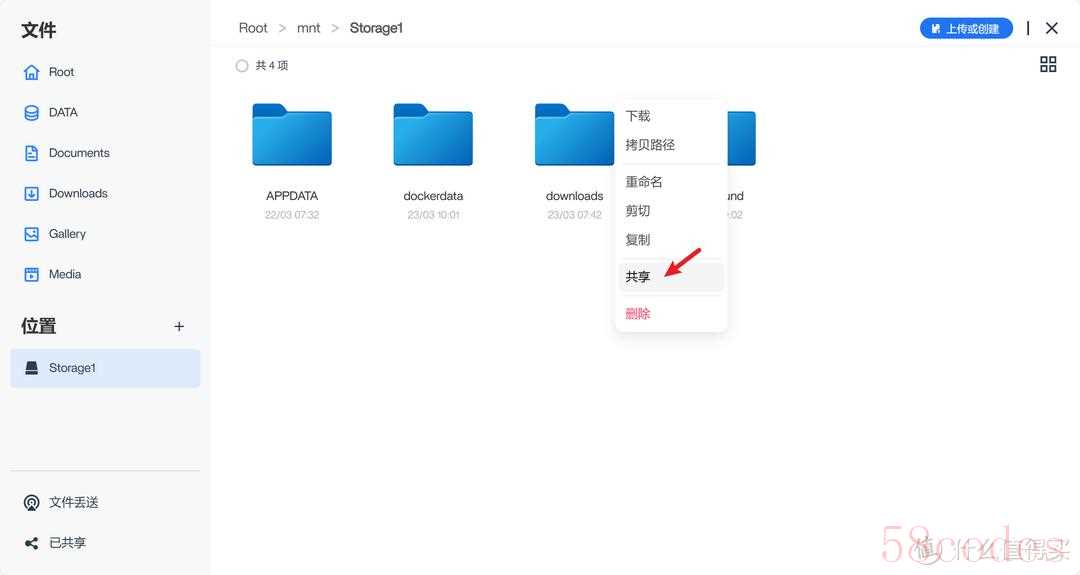Open the downloads folder icon

[574, 135]
